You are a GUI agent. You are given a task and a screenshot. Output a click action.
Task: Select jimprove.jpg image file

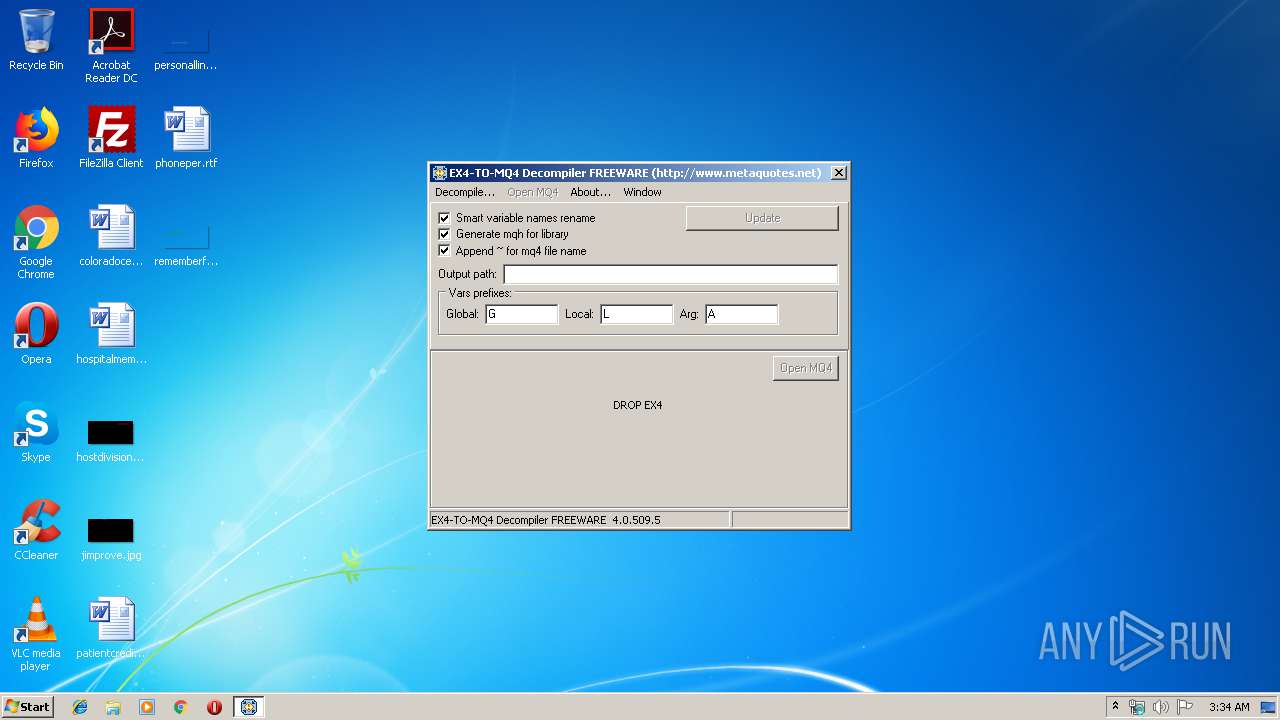[111, 539]
